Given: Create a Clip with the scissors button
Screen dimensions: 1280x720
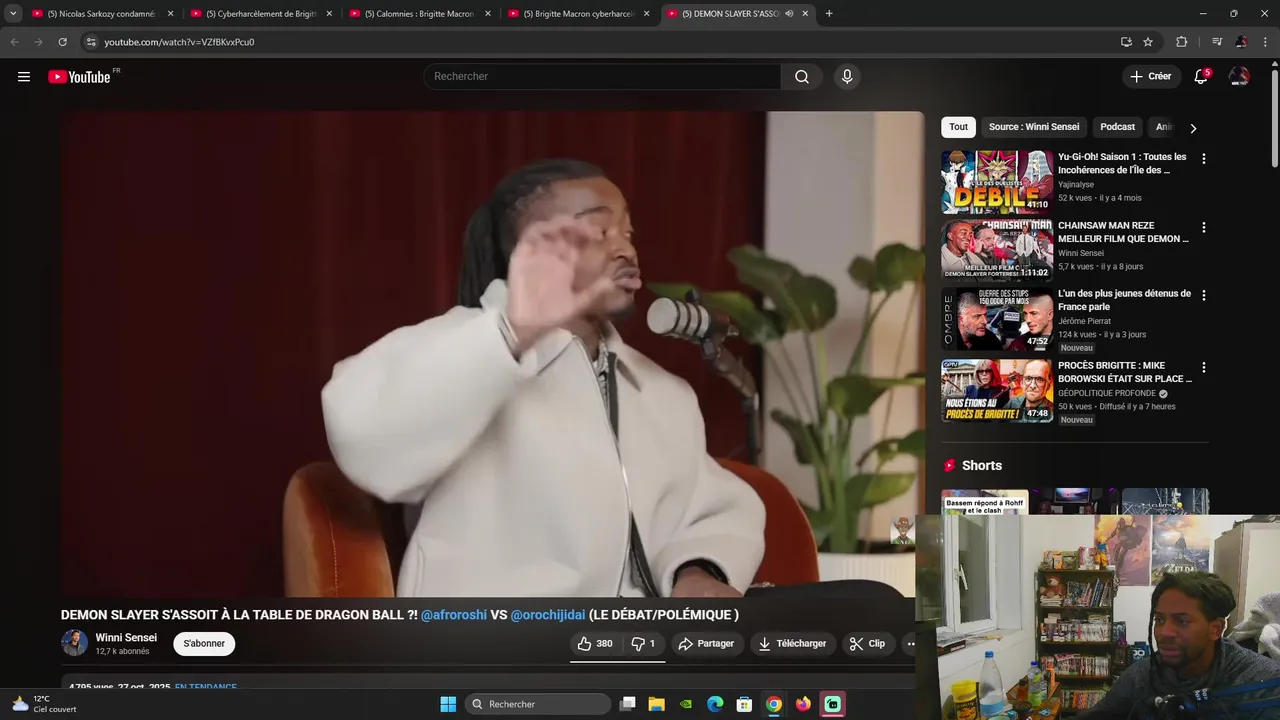Looking at the screenshot, I should click(x=867, y=644).
